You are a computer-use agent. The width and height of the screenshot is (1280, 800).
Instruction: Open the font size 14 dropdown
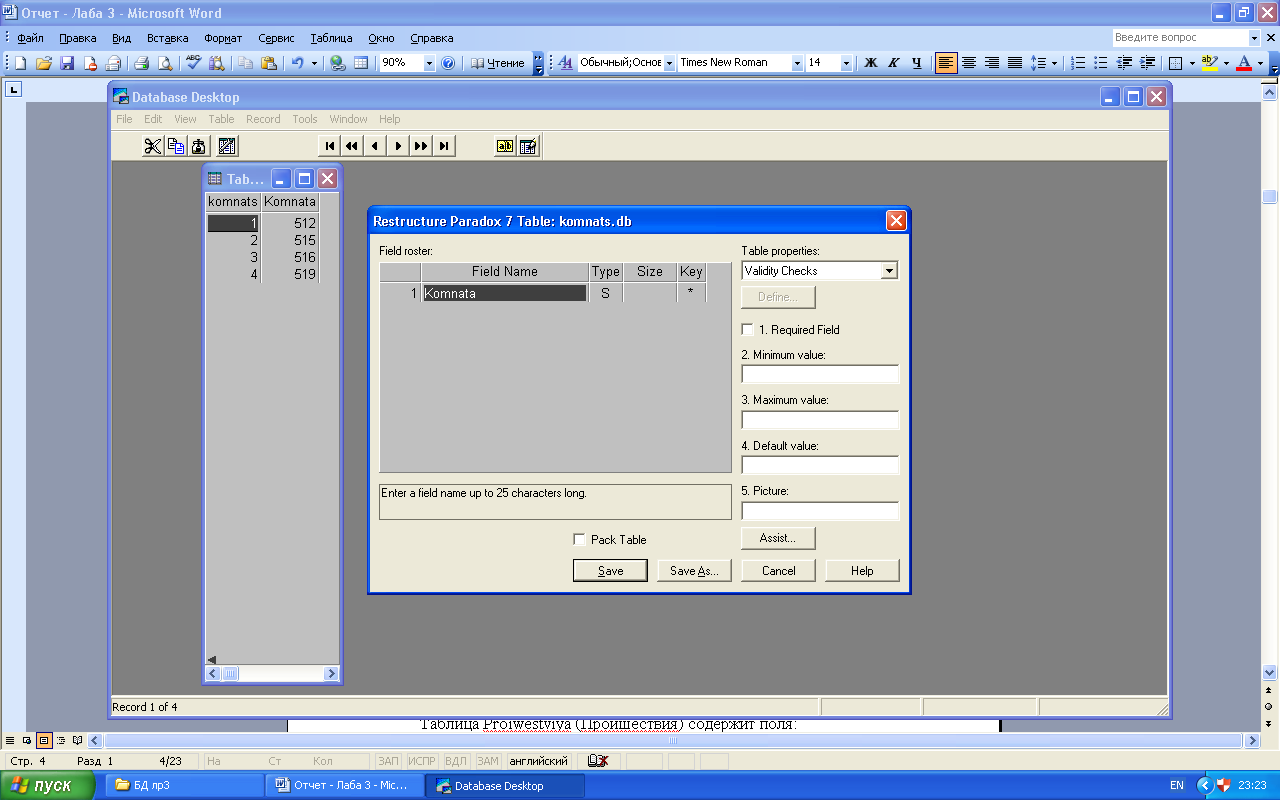(846, 63)
